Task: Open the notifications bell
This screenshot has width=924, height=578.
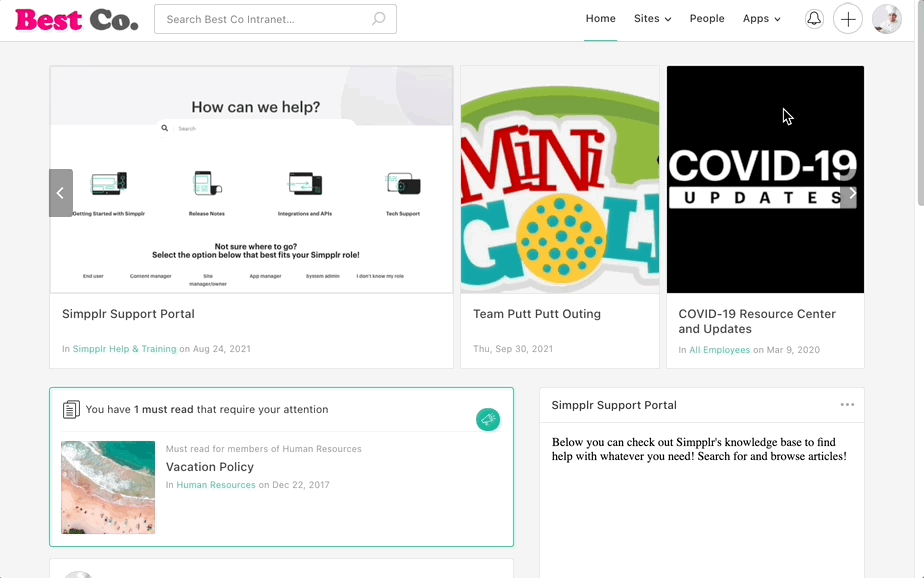Action: 814,19
